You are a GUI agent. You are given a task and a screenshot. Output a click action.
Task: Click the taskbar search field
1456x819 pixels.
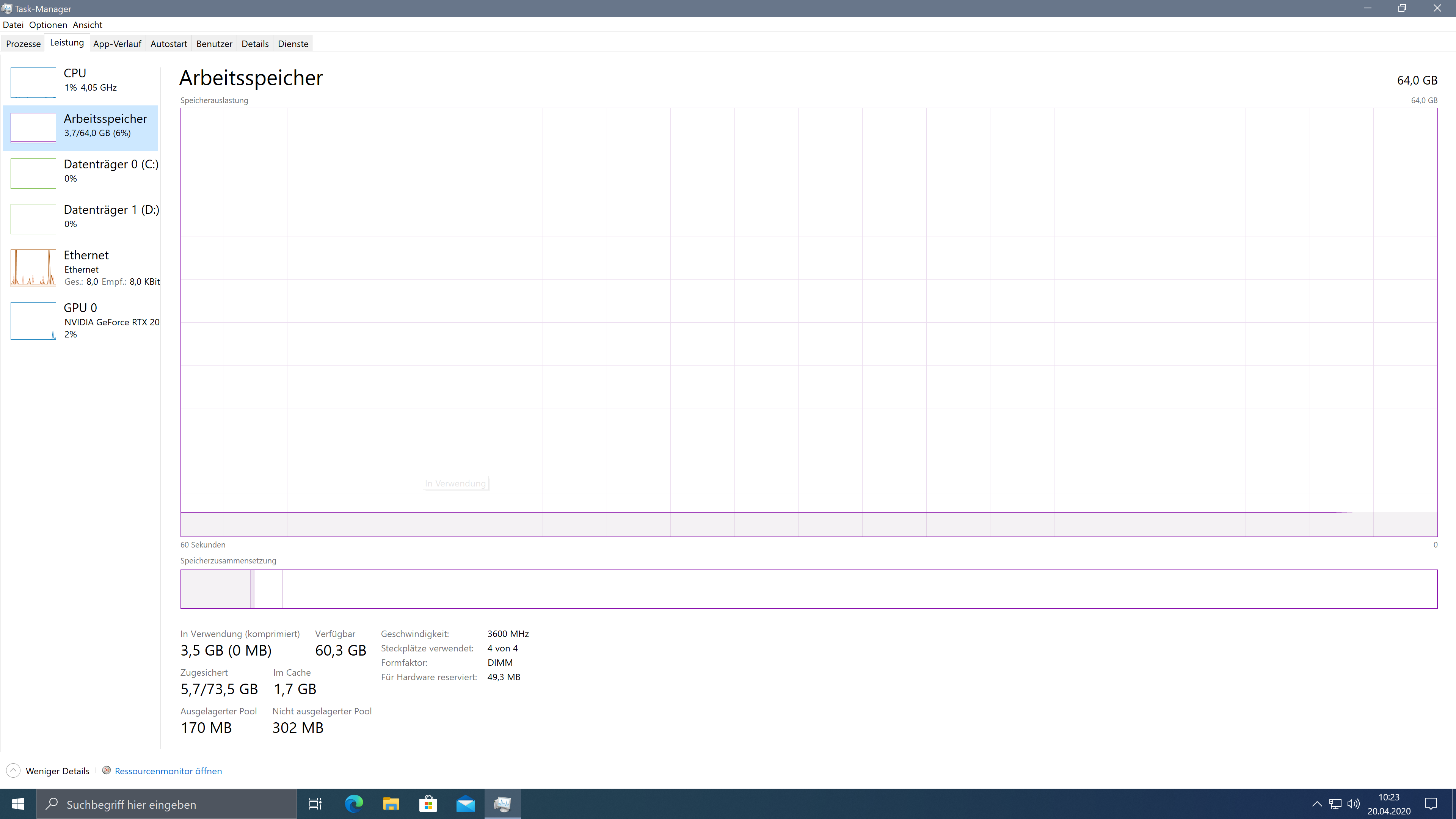[x=167, y=804]
